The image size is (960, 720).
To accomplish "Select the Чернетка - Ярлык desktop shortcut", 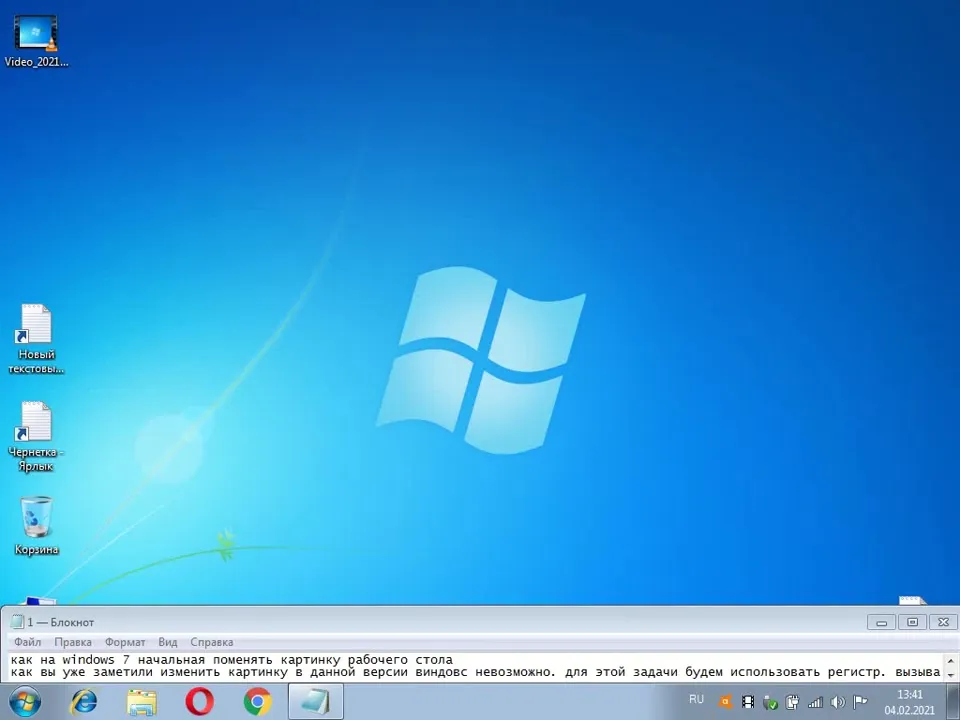I will pyautogui.click(x=36, y=436).
